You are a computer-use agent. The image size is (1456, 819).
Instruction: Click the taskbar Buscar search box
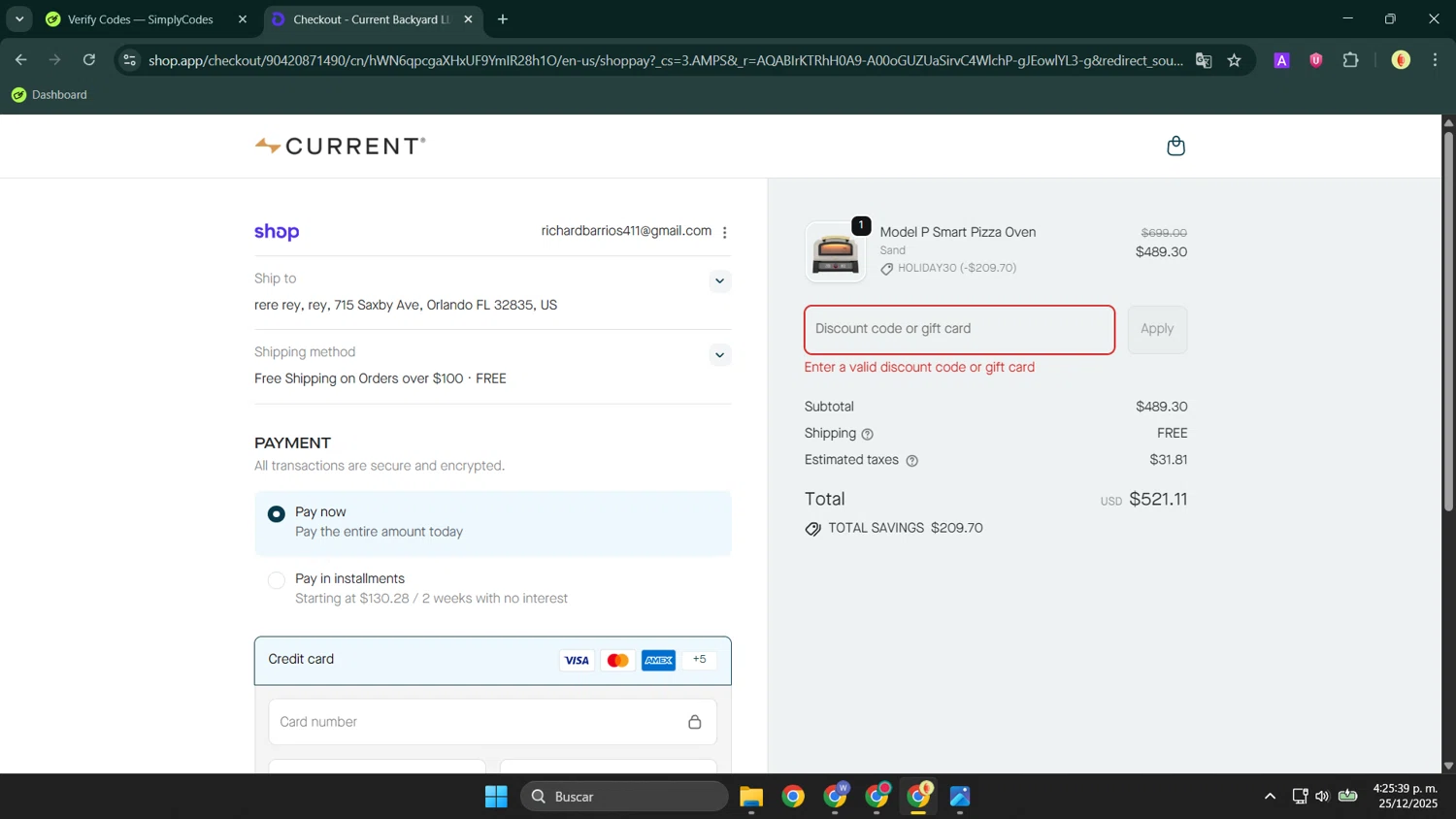coord(624,797)
